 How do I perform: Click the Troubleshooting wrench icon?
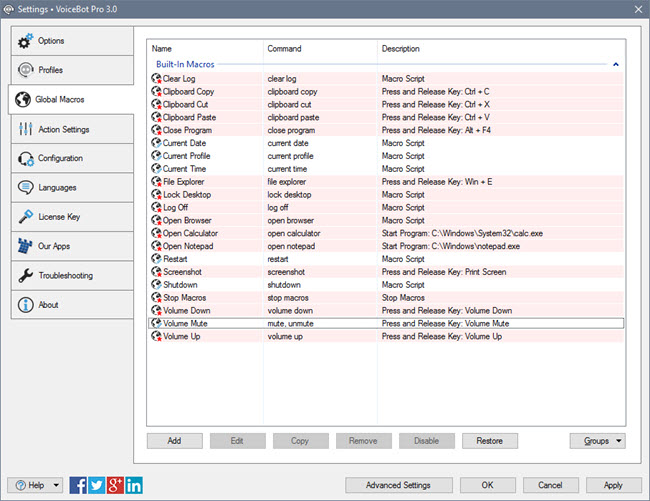point(26,275)
